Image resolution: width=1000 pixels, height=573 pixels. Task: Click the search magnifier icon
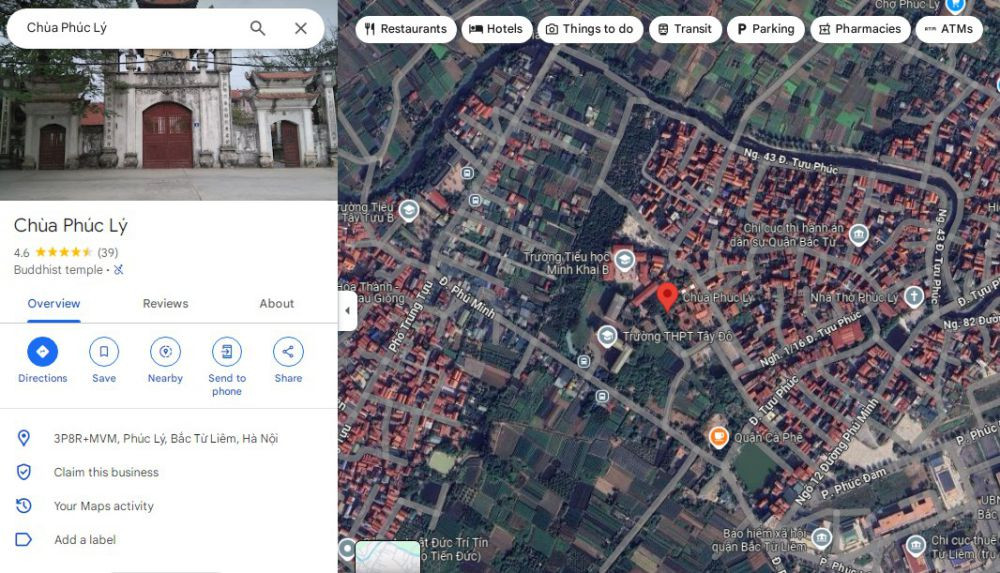click(x=258, y=28)
